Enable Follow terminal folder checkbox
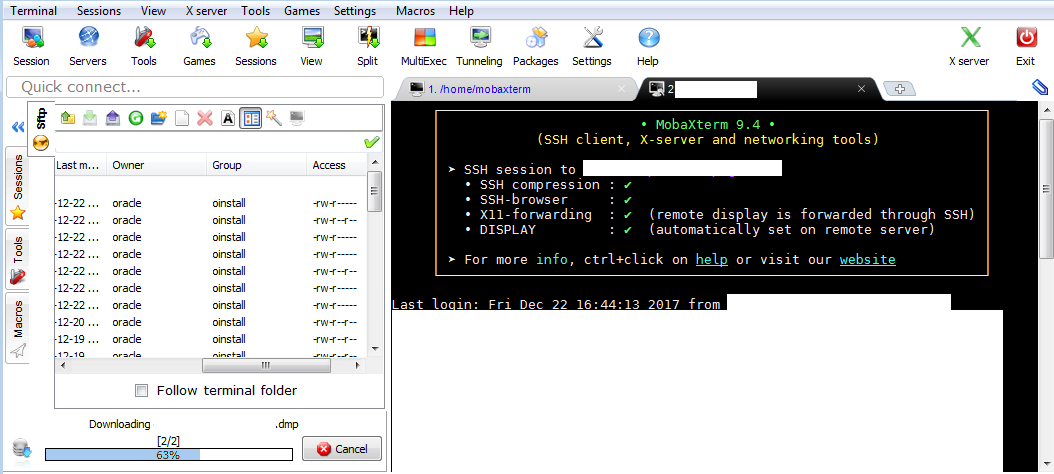Viewport: 1054px width, 474px height. tap(142, 391)
